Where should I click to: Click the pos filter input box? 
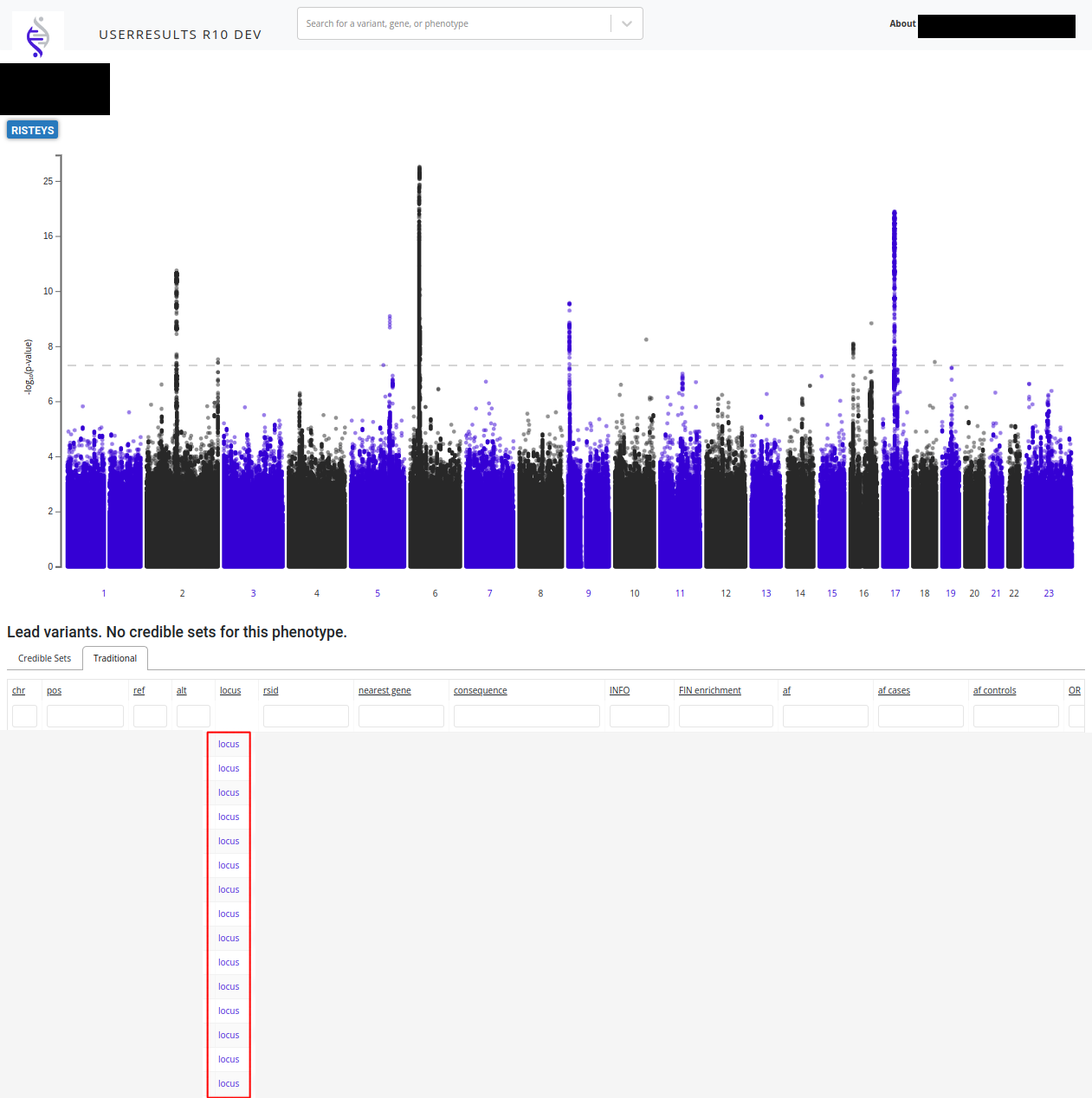[x=85, y=716]
